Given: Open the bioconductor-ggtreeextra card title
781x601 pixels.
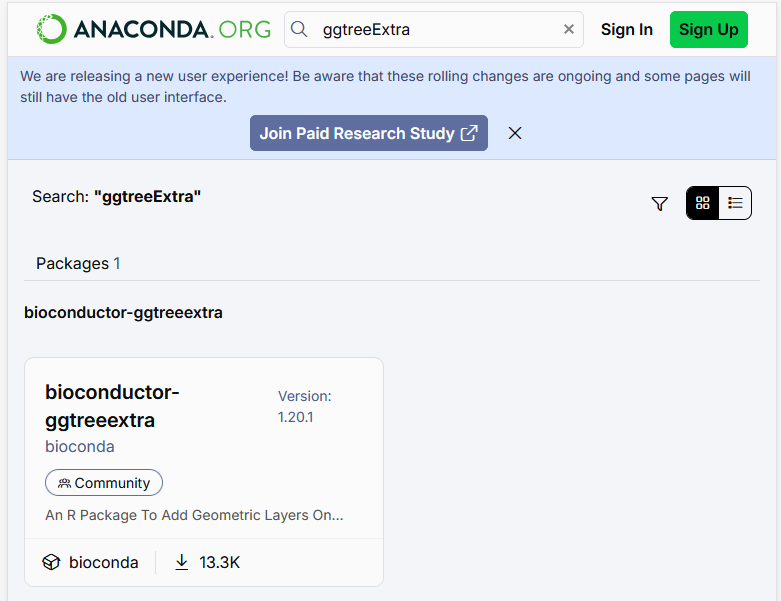Looking at the screenshot, I should click(112, 405).
